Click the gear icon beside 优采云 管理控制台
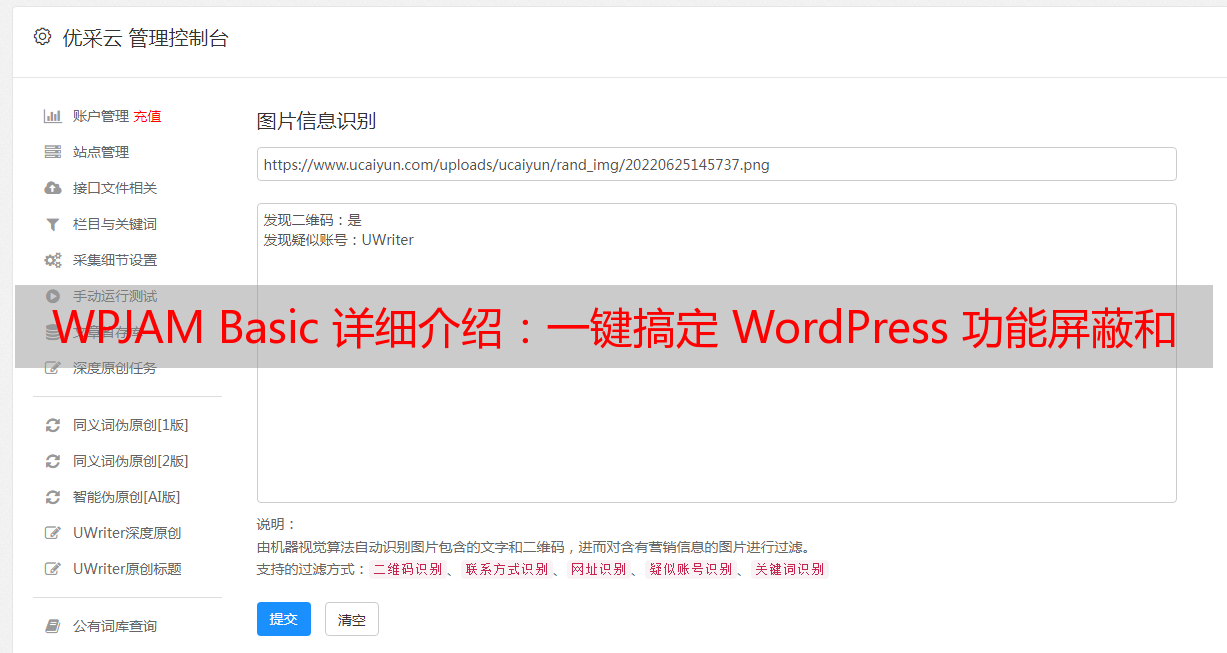The width and height of the screenshot is (1227, 653). pyautogui.click(x=42, y=37)
